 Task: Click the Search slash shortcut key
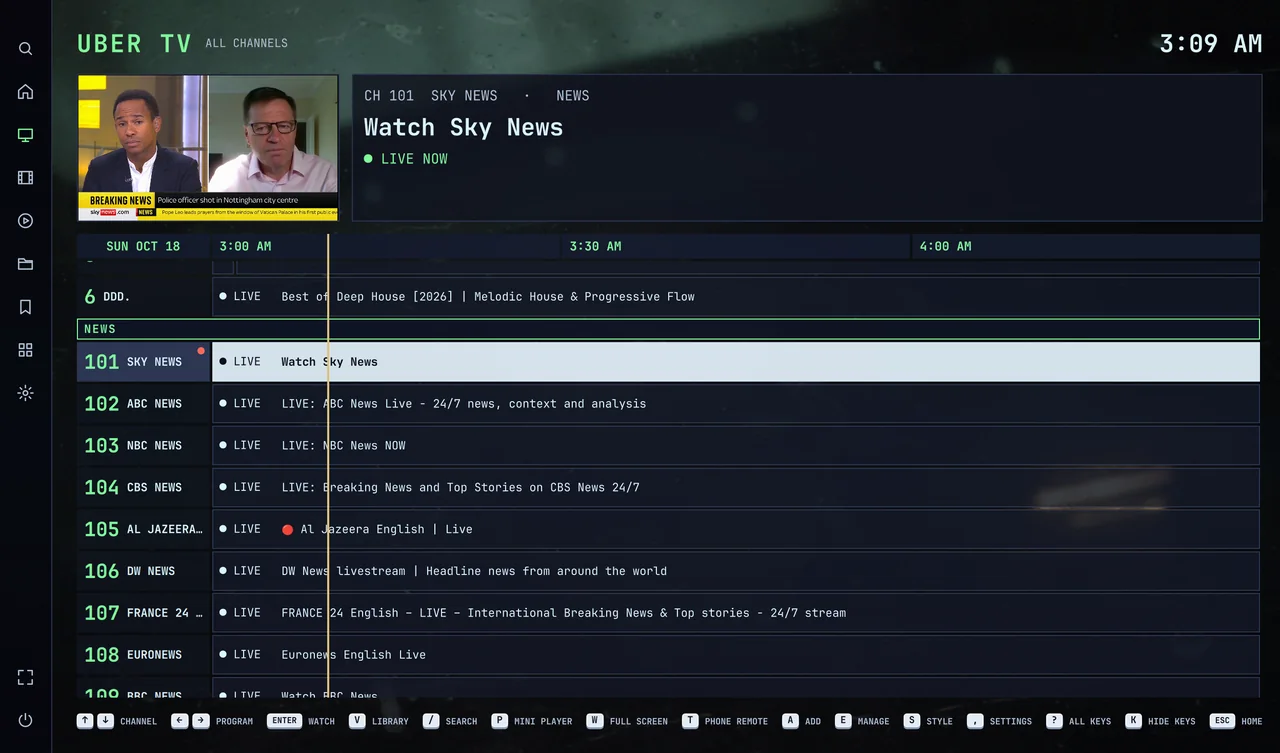pyautogui.click(x=450, y=721)
